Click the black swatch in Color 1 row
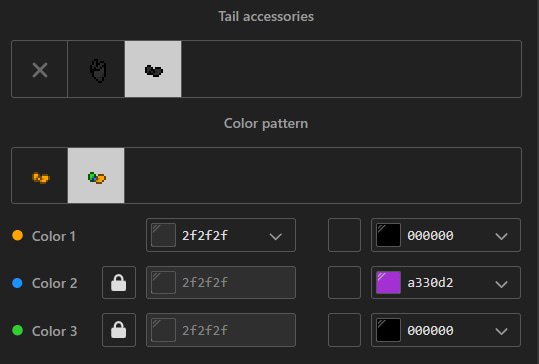539x364 pixels. [388, 235]
